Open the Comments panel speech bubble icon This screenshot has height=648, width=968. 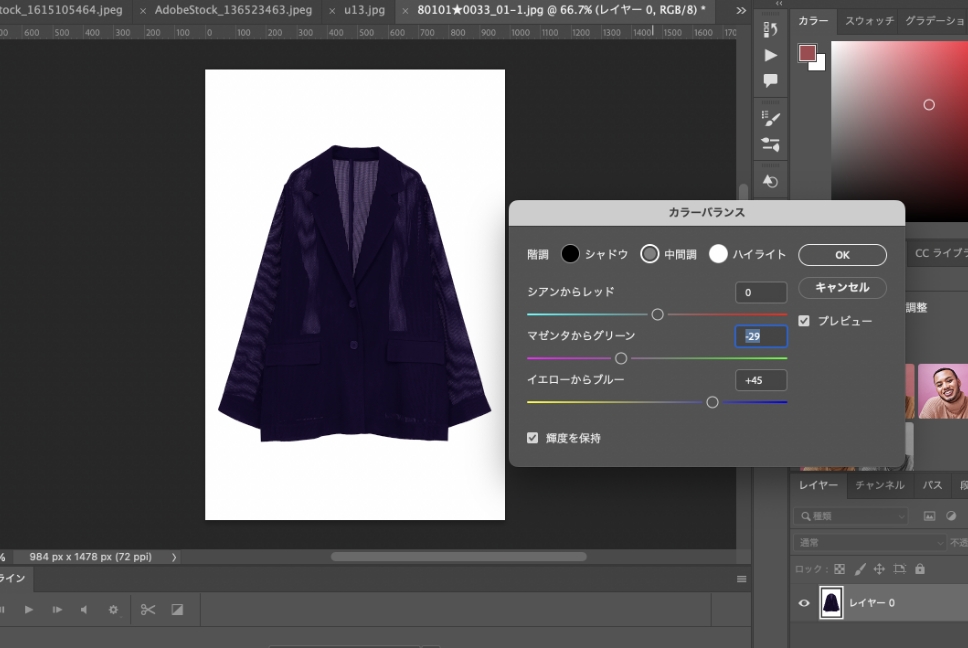(x=770, y=81)
